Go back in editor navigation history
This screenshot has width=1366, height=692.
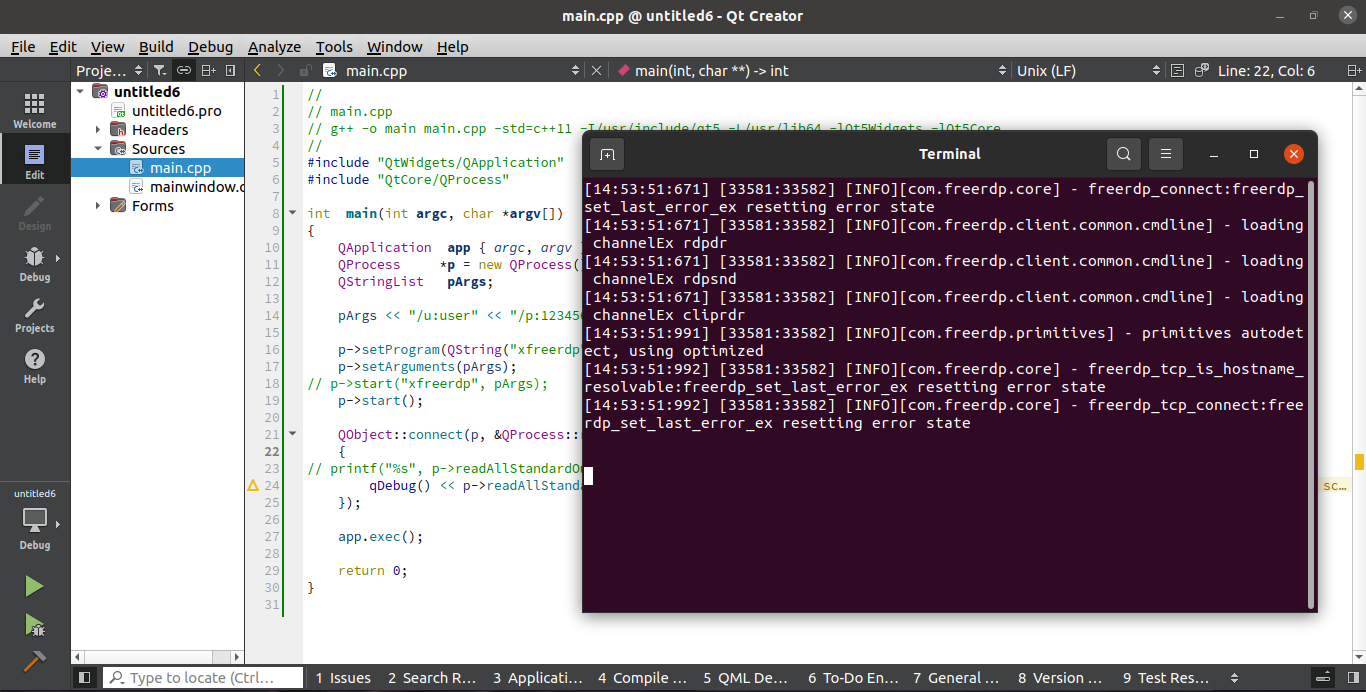click(x=257, y=71)
